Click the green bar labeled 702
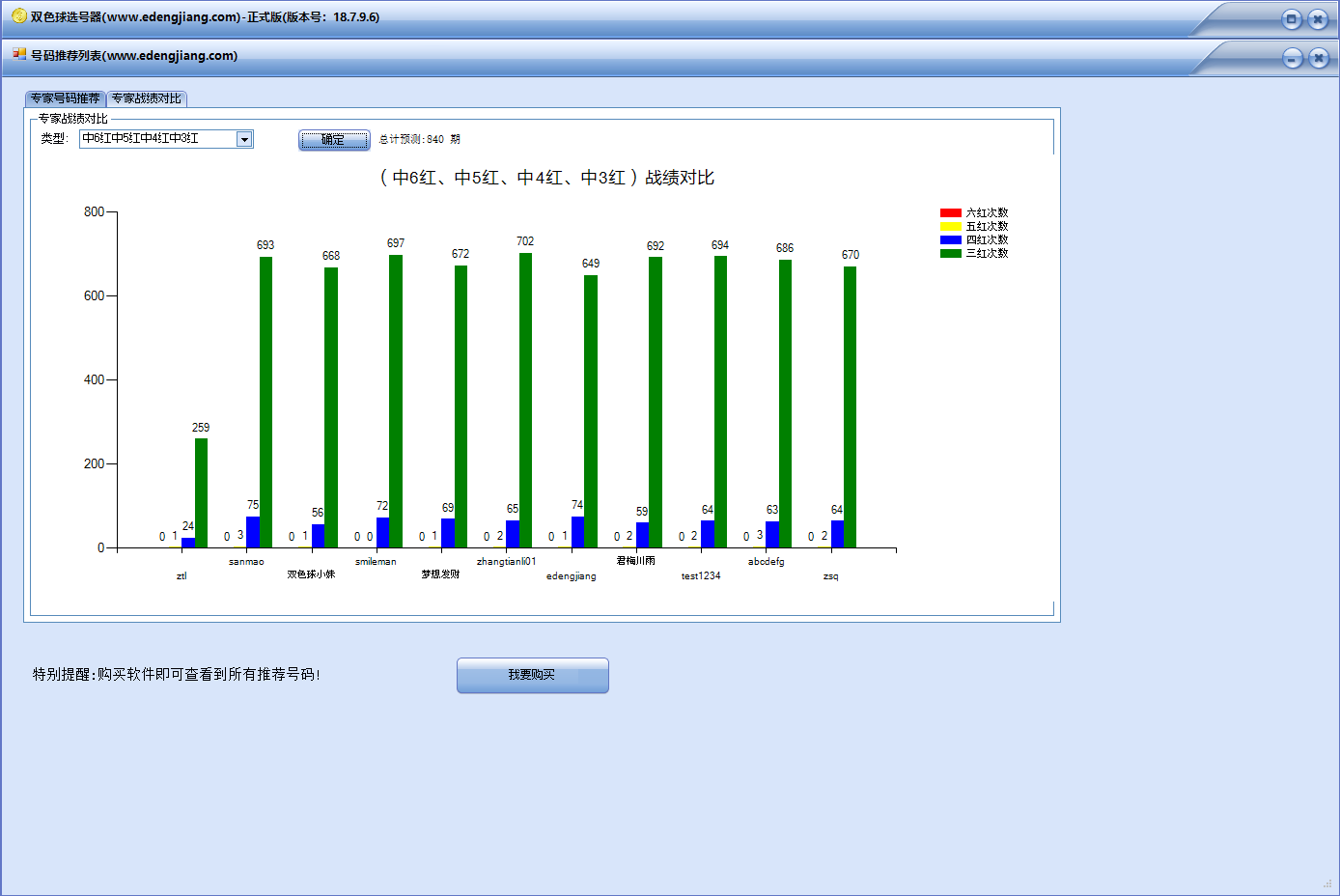Viewport: 1340px width, 896px height. pyautogui.click(x=525, y=401)
